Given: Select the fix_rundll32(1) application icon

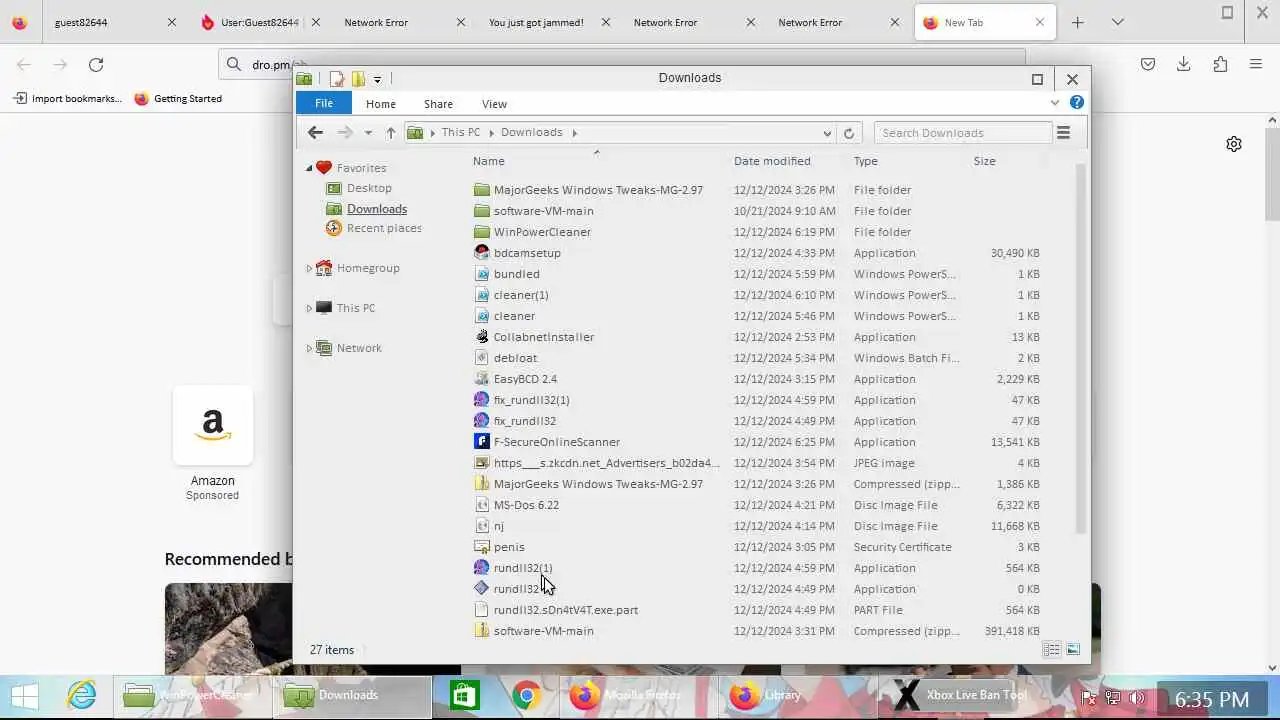Looking at the screenshot, I should 482,400.
